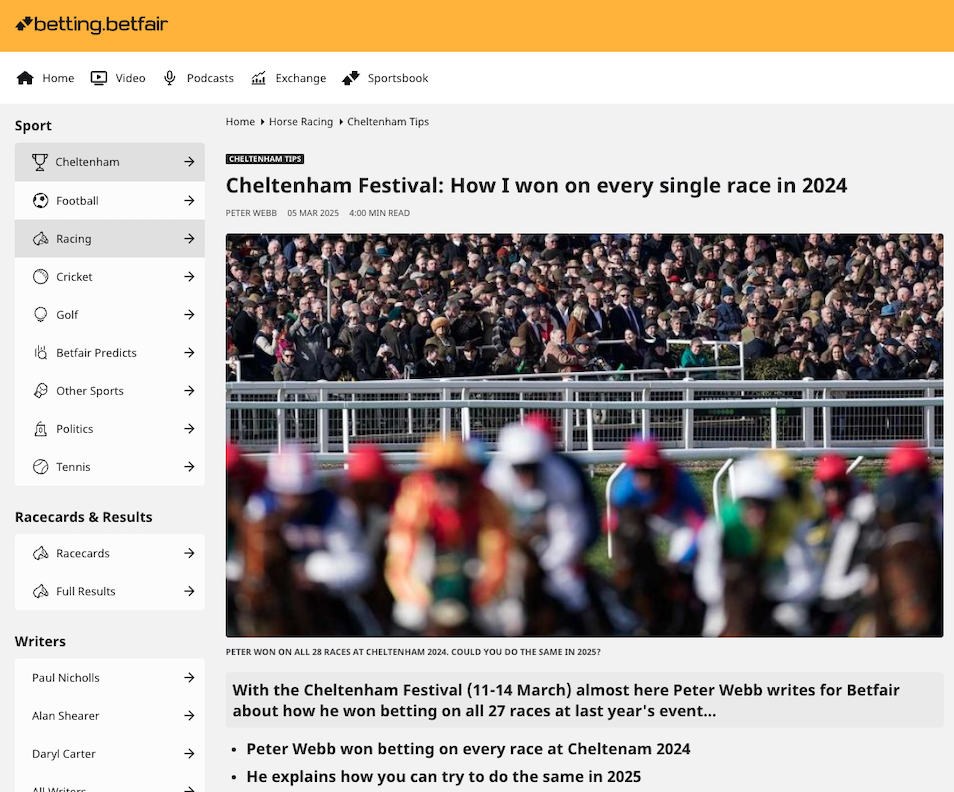Click the Horse Racing breadcrumb link

coord(301,122)
